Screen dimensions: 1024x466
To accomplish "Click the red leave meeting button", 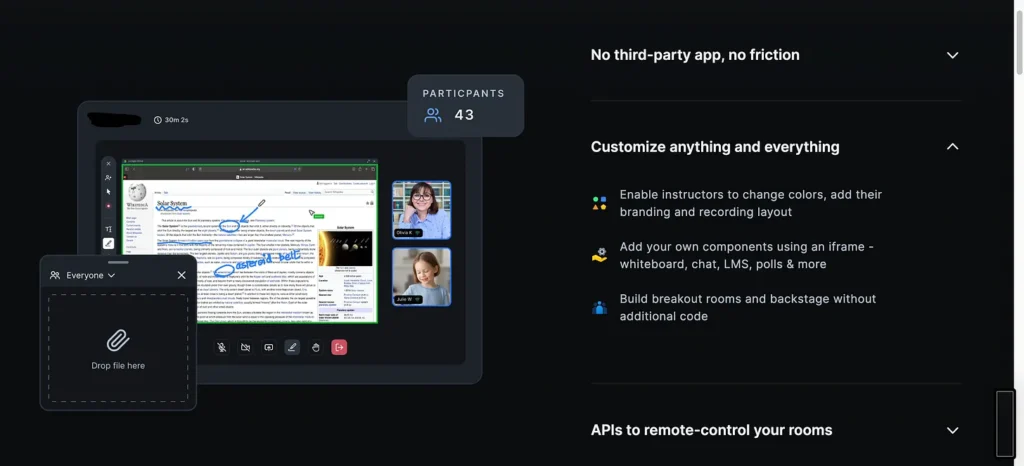I will tap(340, 347).
